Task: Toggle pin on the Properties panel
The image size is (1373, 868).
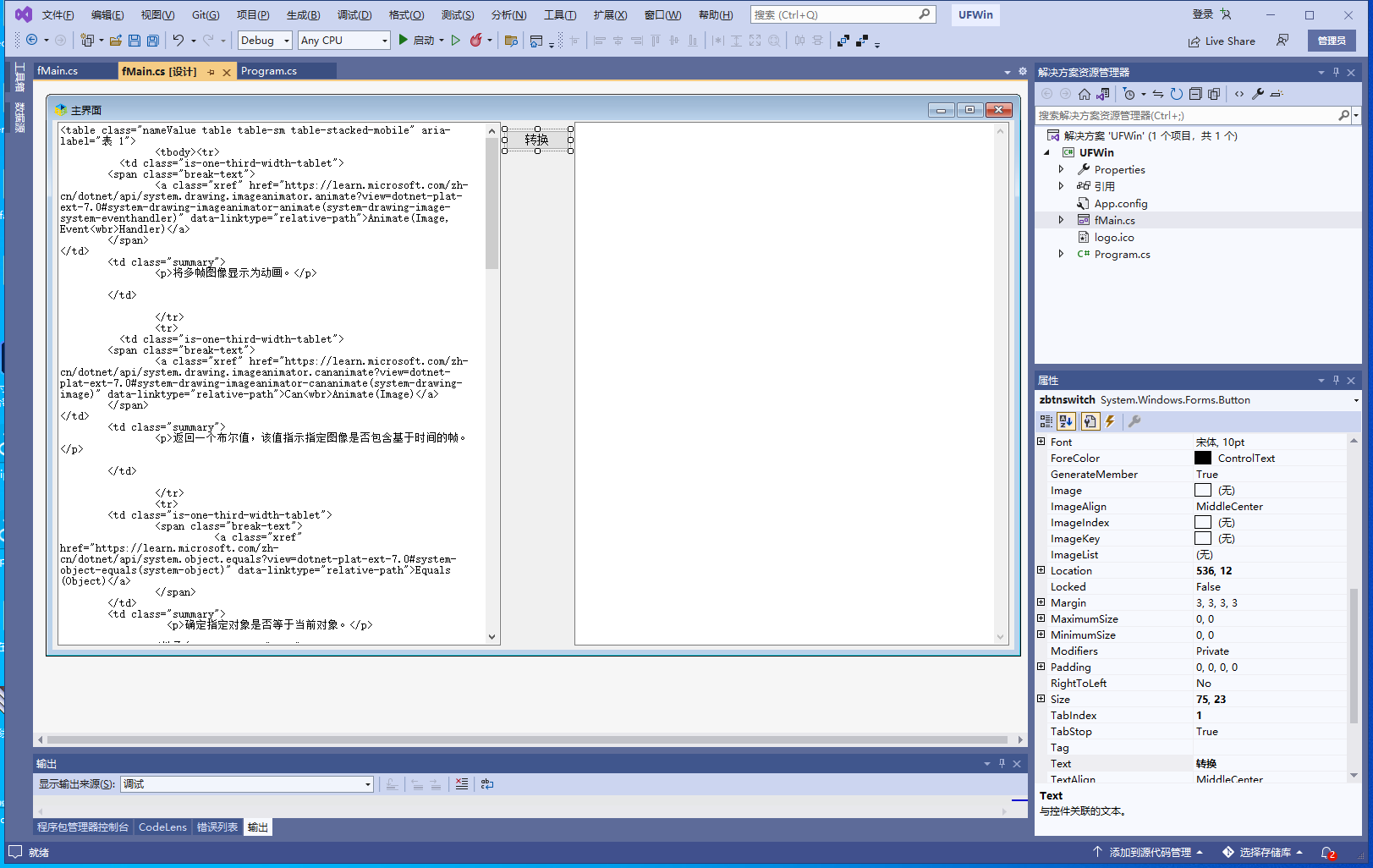Action: (x=1337, y=381)
